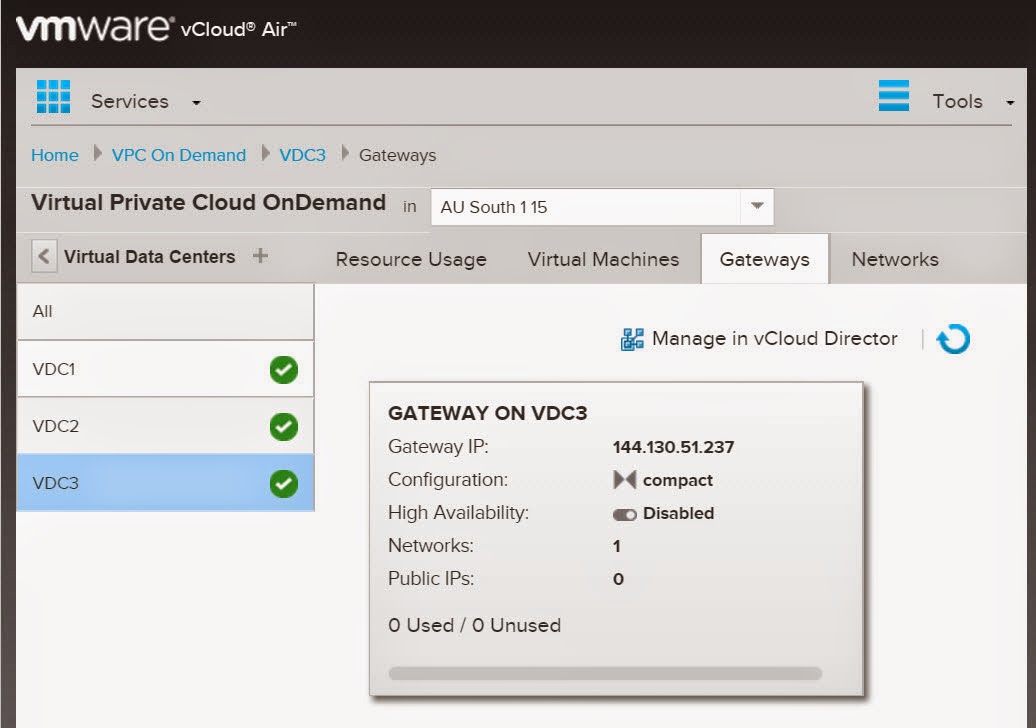Click the compact configuration icon
Screen dimensions: 1036x728
click(625, 480)
